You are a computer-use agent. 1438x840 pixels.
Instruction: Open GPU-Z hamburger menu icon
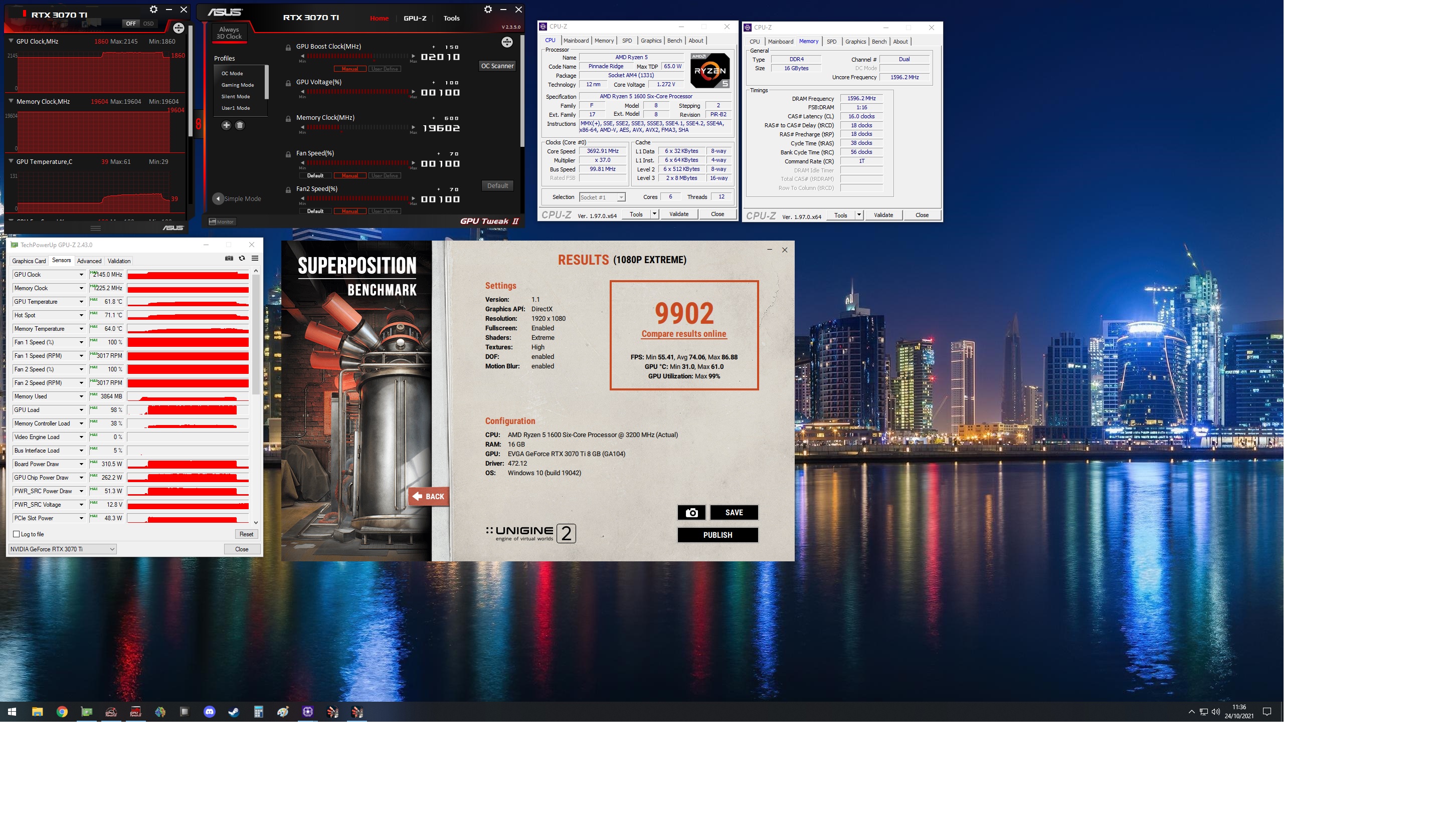[x=255, y=258]
